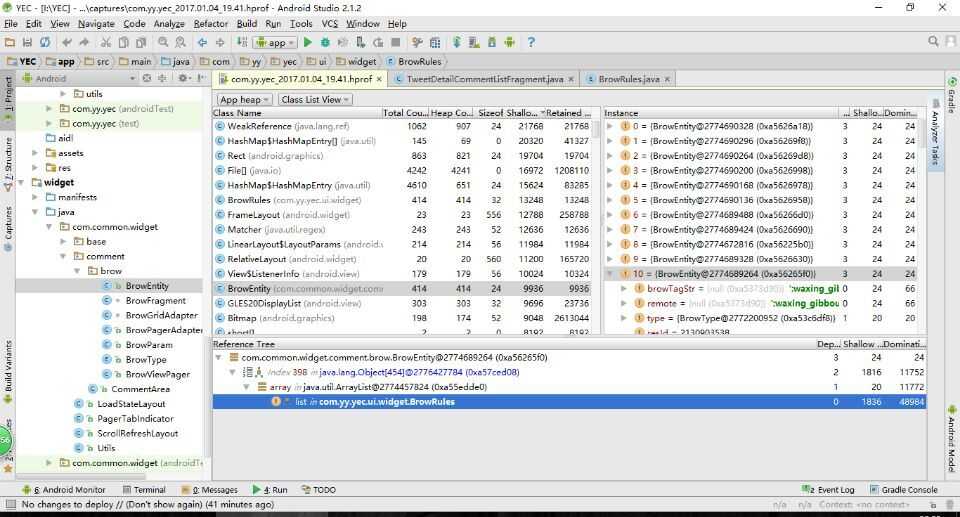Viewport: 960px width, 517px height.
Task: Click the BrowRules breadcrumb
Action: click(x=413, y=61)
